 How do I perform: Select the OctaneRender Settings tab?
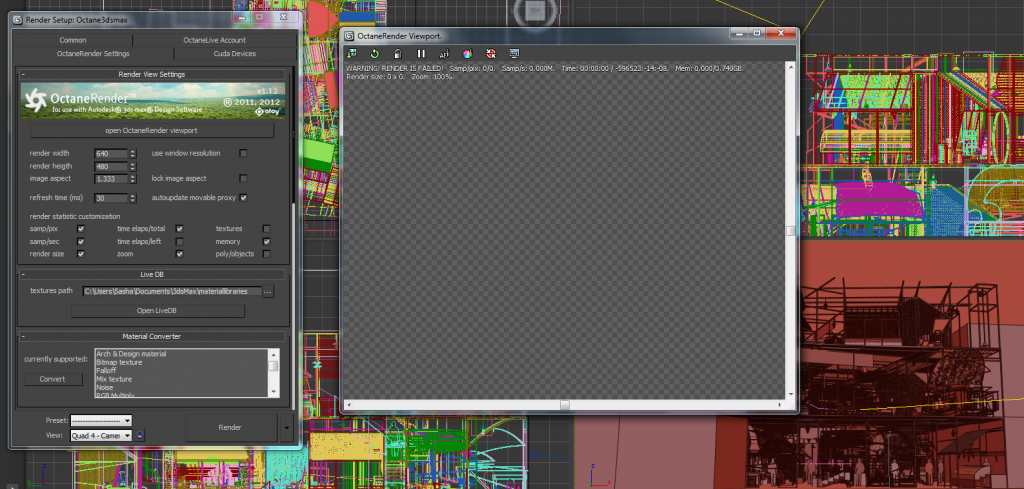(93, 54)
